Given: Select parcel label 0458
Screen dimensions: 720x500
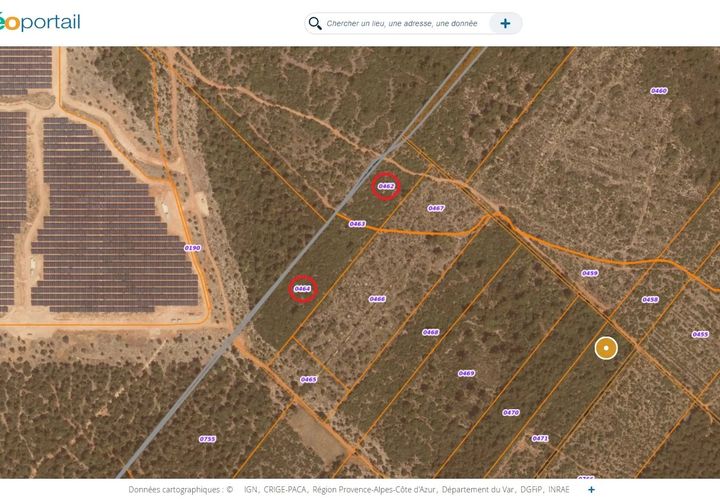Looking at the screenshot, I should point(650,299).
